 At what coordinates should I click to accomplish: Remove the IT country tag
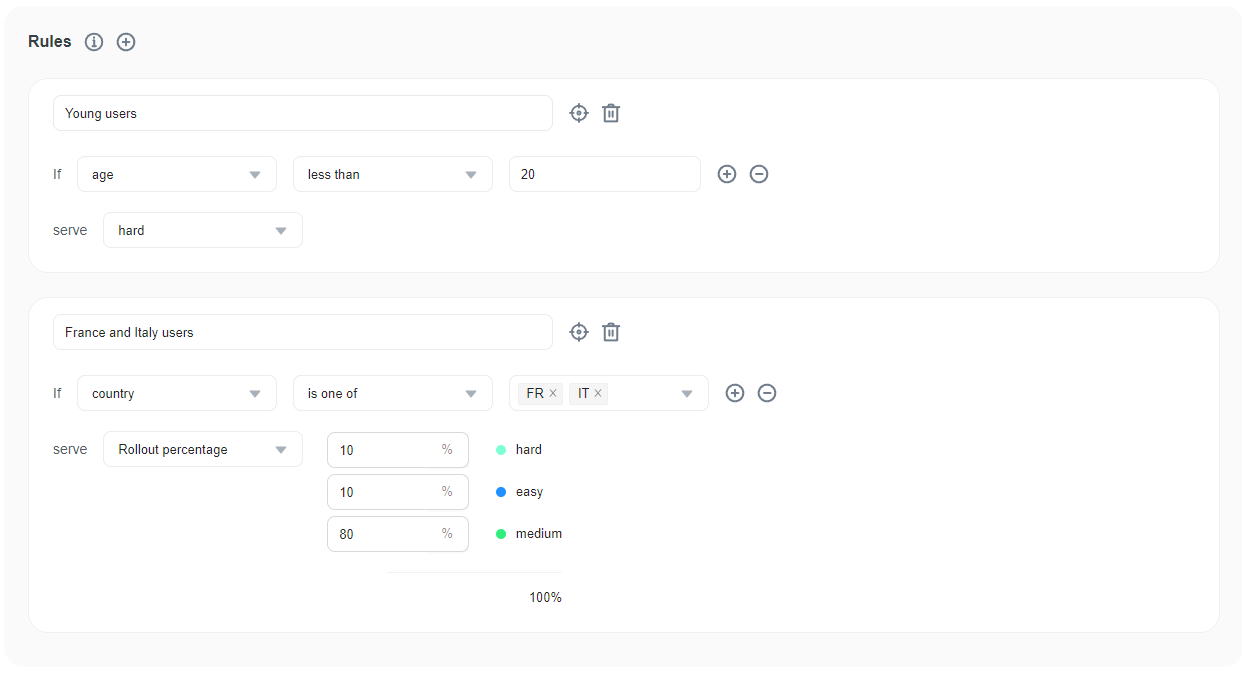[598, 394]
